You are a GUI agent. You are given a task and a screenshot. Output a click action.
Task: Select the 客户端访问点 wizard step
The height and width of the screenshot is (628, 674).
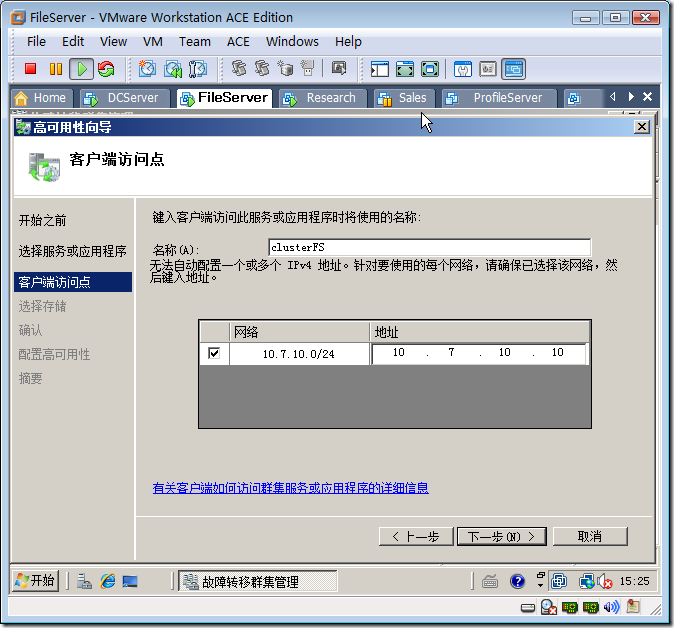(x=73, y=282)
